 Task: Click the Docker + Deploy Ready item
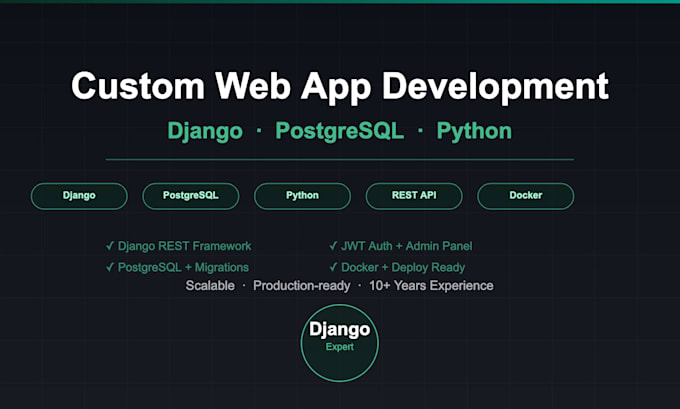[397, 268]
